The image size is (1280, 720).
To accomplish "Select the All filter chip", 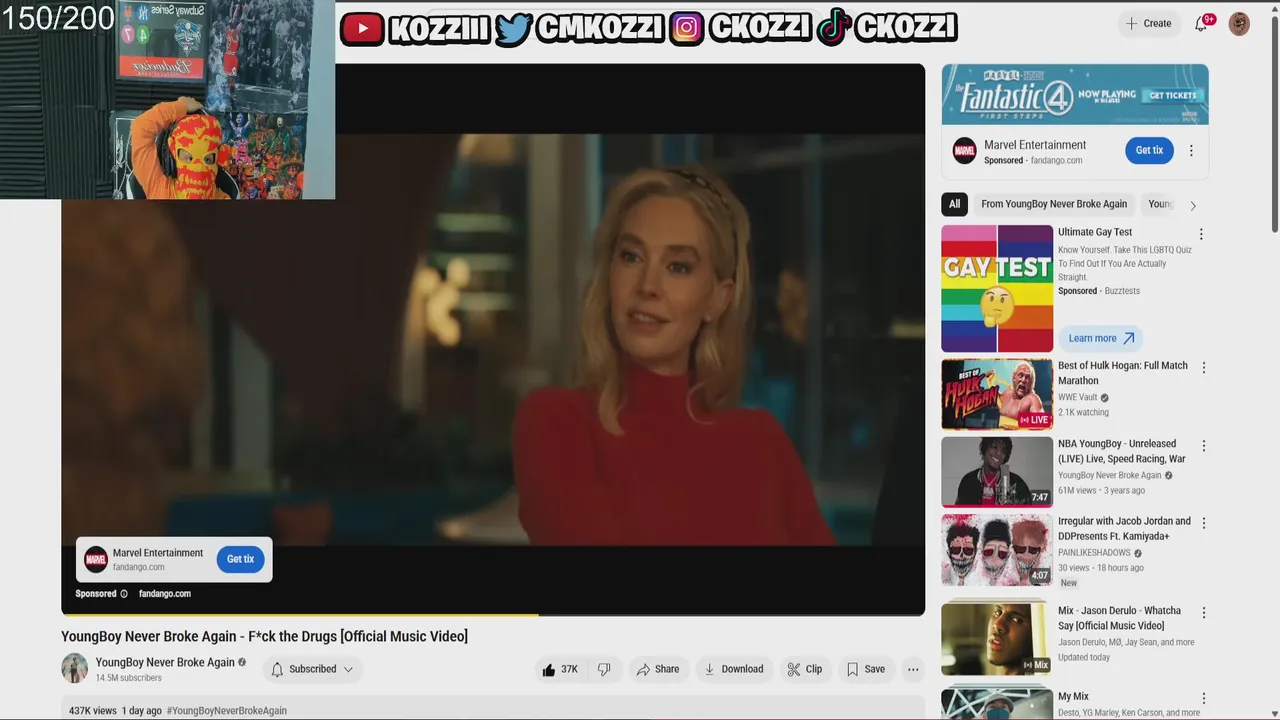I will tap(954, 204).
